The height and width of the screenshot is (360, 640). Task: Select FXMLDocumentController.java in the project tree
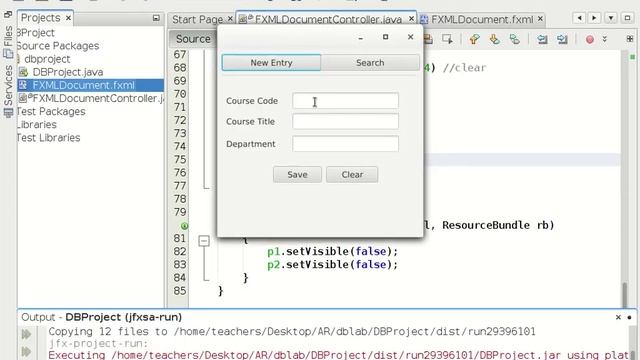click(x=97, y=98)
